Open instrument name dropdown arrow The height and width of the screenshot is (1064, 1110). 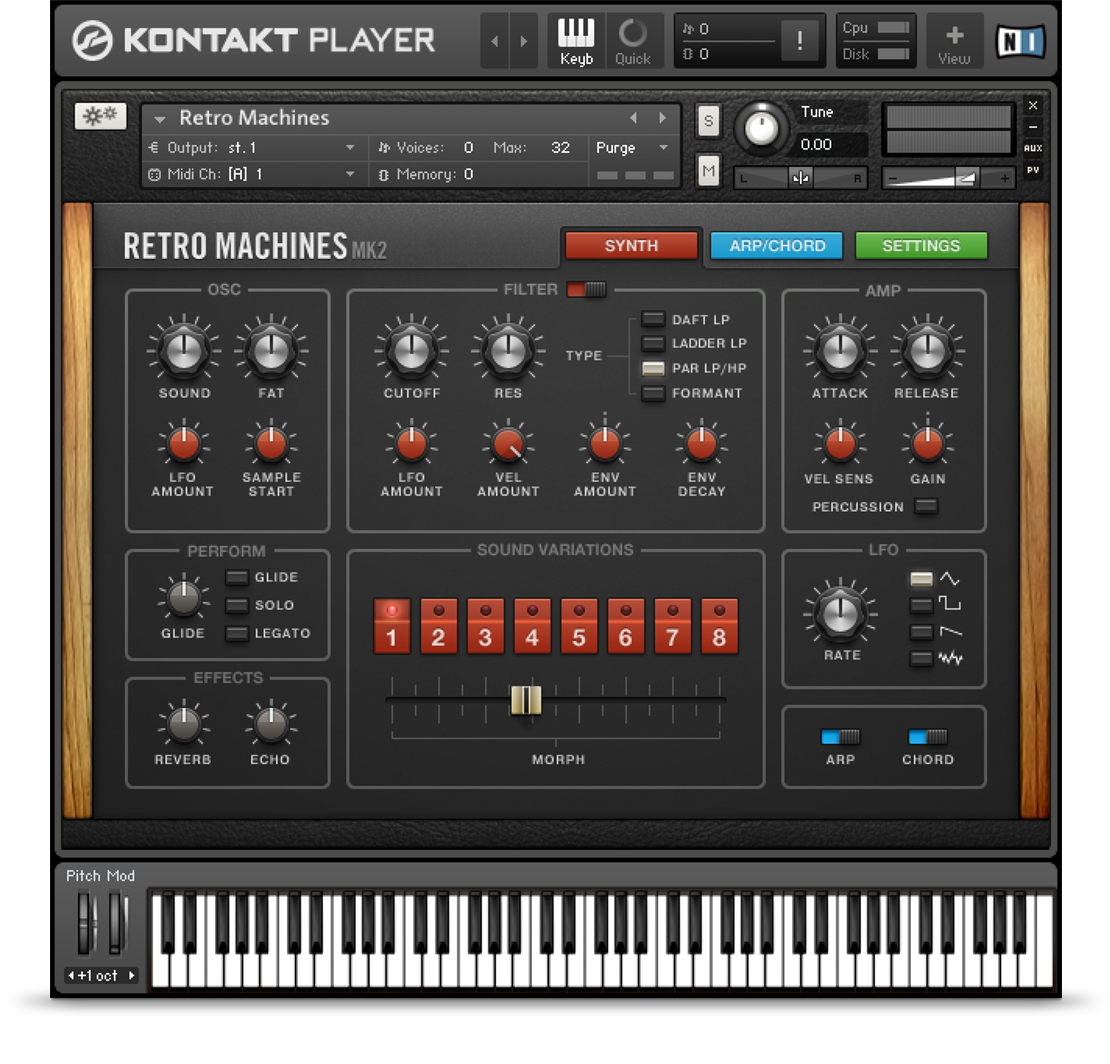coord(160,119)
